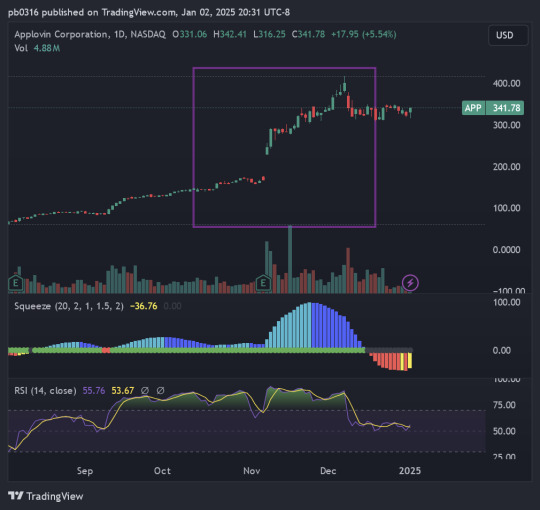Click the Dec label on time axis
Screen dimensions: 540x510
click(x=328, y=471)
